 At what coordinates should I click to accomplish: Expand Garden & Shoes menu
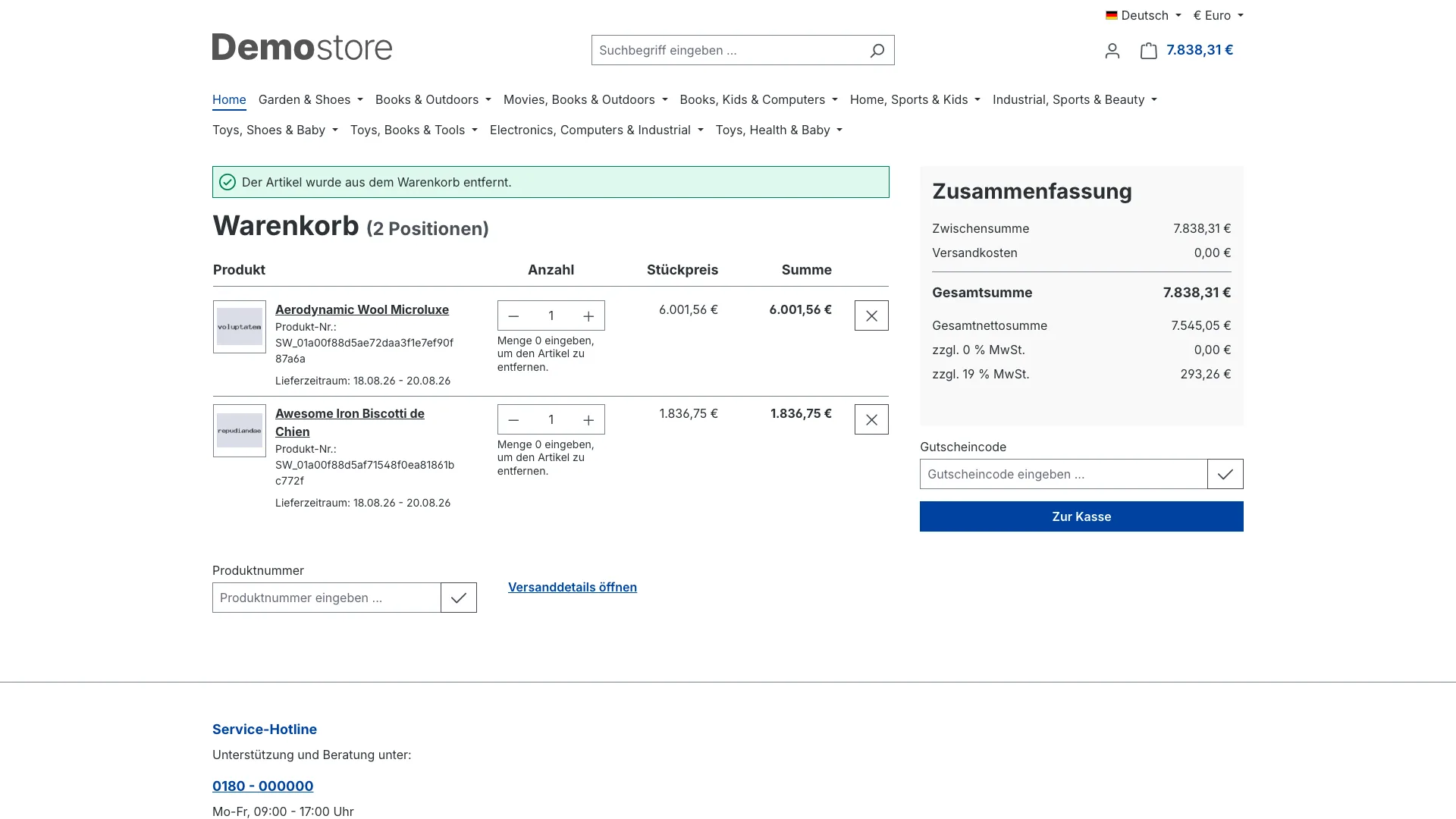(311, 99)
